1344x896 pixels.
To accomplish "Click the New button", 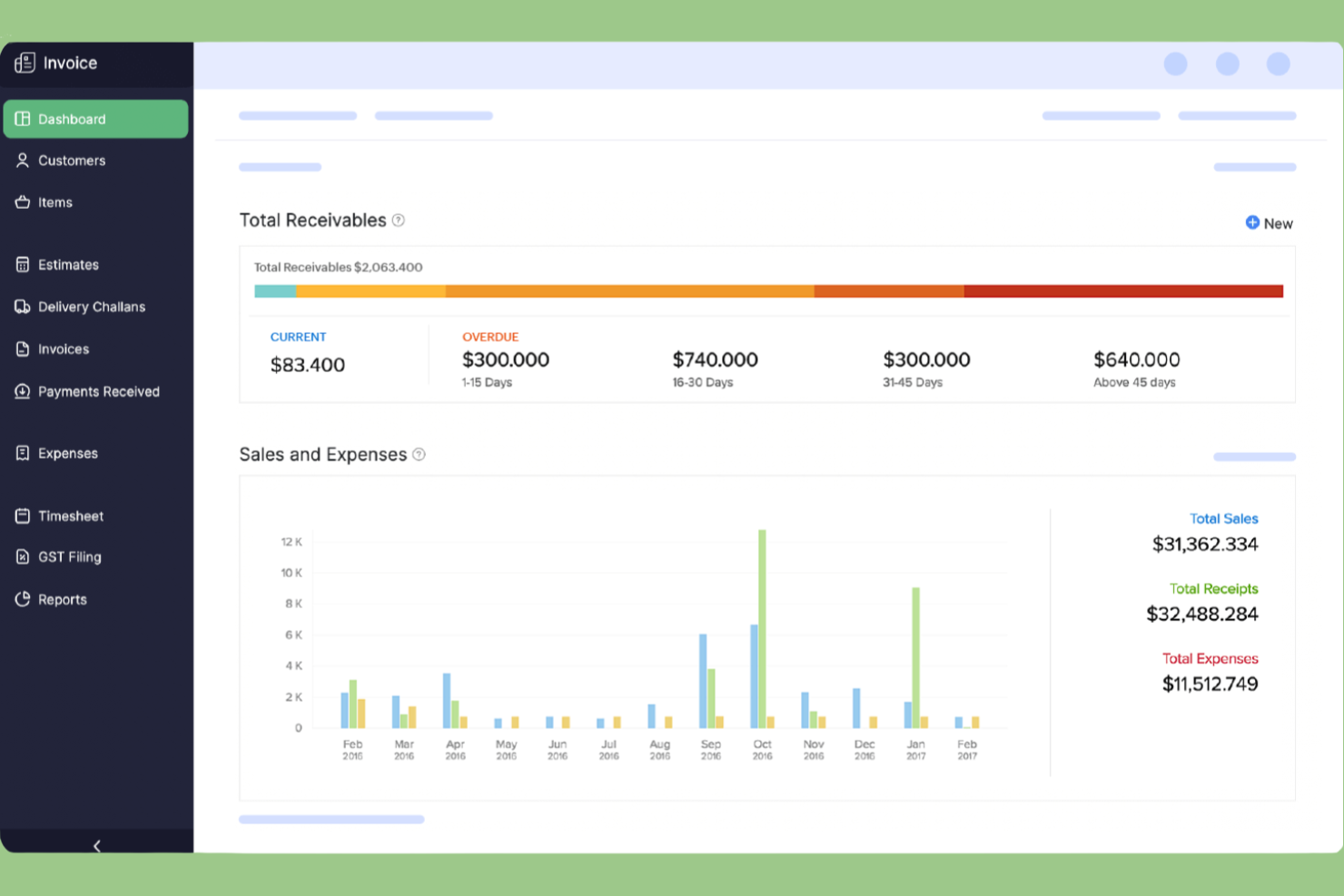I will pyautogui.click(x=1269, y=222).
